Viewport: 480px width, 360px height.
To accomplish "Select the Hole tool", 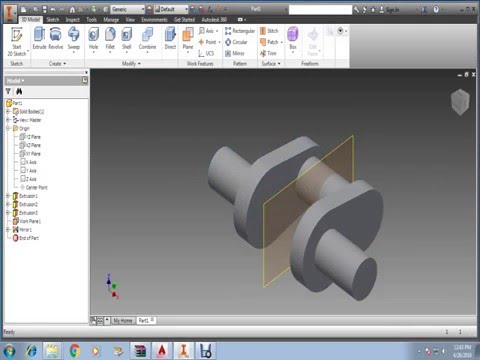I will 94,39.
